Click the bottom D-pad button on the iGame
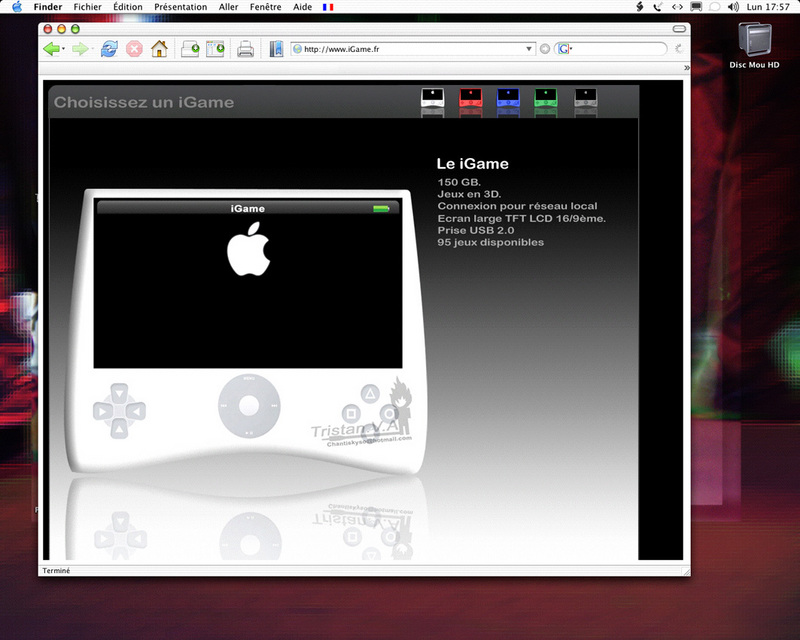 click(x=119, y=428)
